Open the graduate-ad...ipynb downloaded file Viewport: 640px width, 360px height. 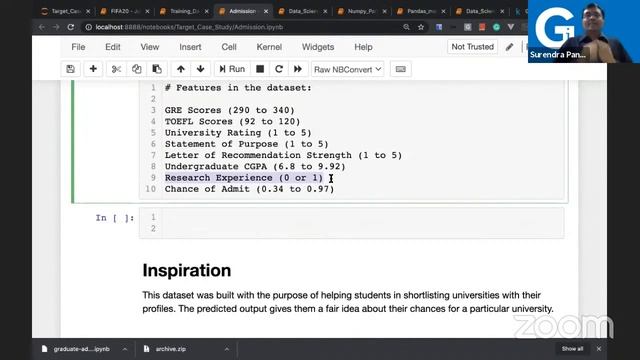tap(81, 349)
